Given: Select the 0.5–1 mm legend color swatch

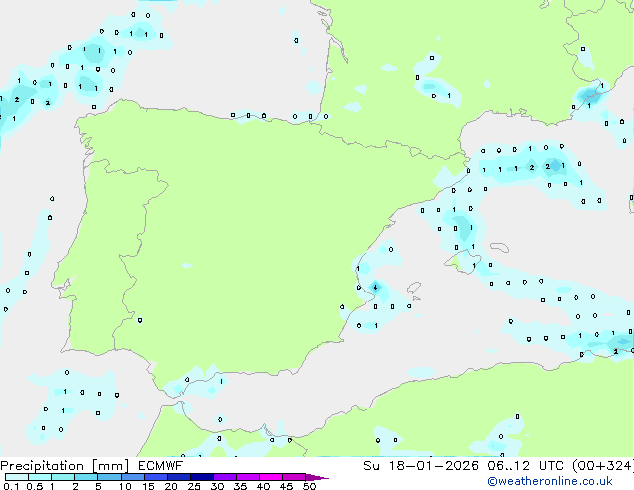Looking at the screenshot, I should (40, 477).
